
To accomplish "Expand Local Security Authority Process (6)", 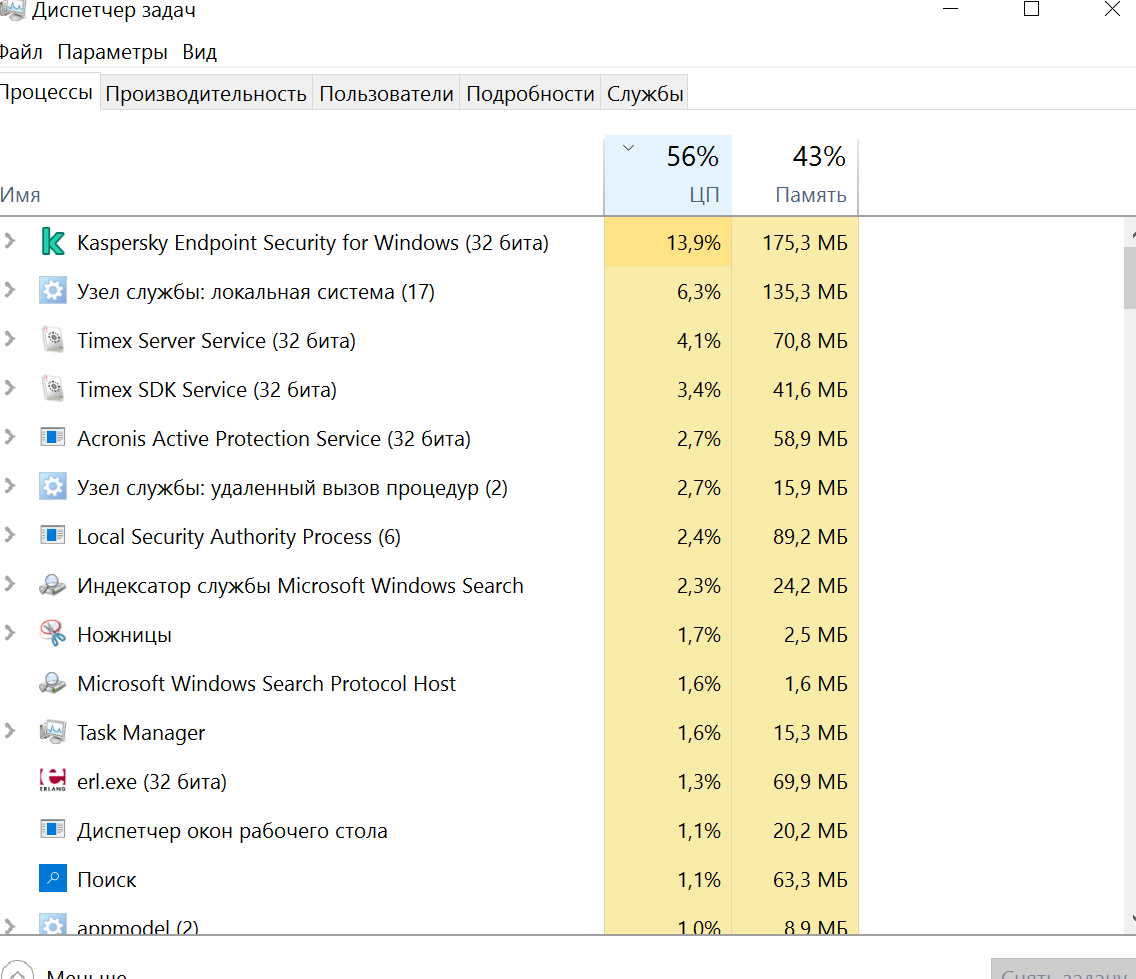I will point(9,535).
